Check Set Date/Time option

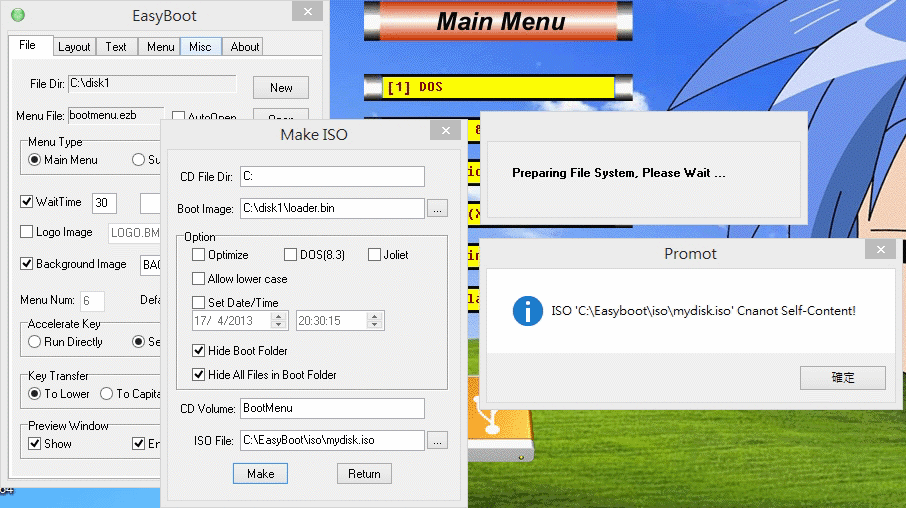[x=199, y=303]
